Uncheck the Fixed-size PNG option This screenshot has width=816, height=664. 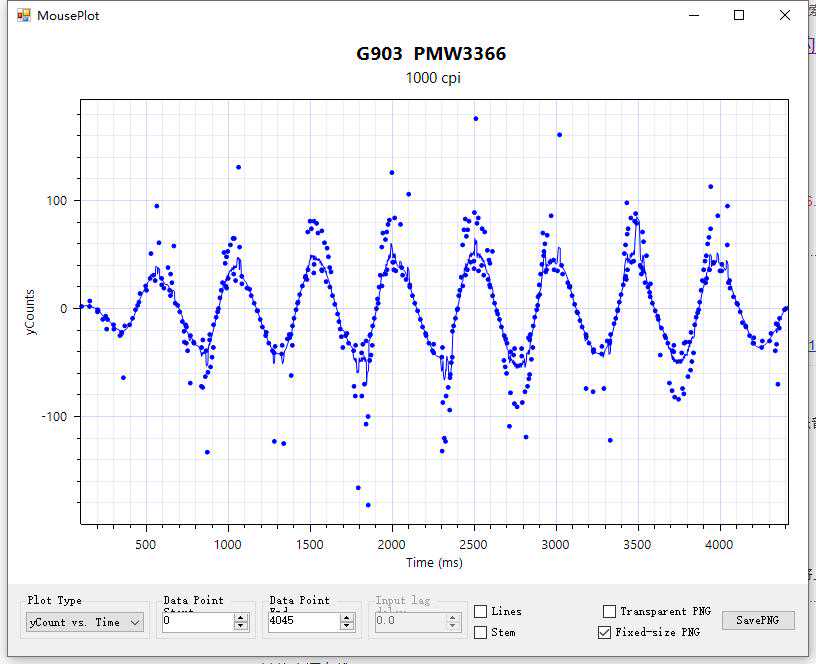coord(605,632)
